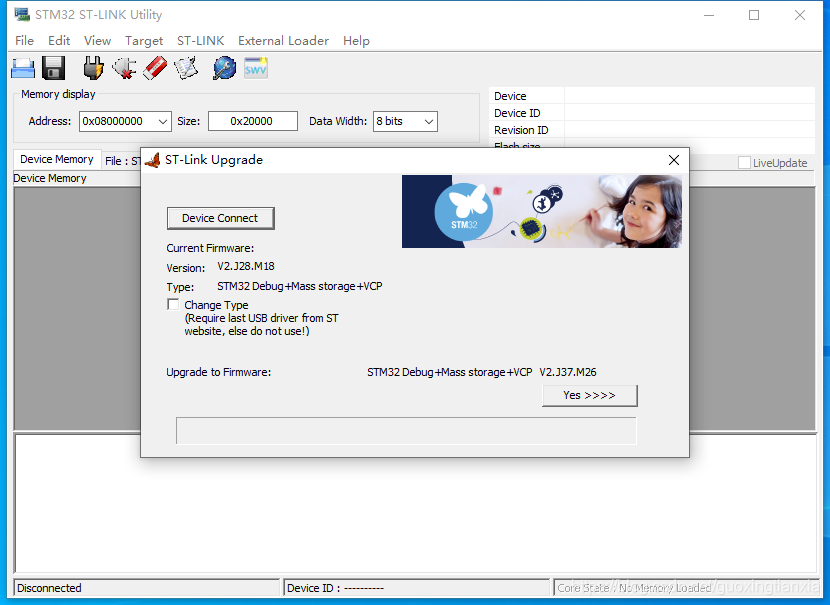
Task: Click the Size input field 0x20000
Action: [252, 121]
